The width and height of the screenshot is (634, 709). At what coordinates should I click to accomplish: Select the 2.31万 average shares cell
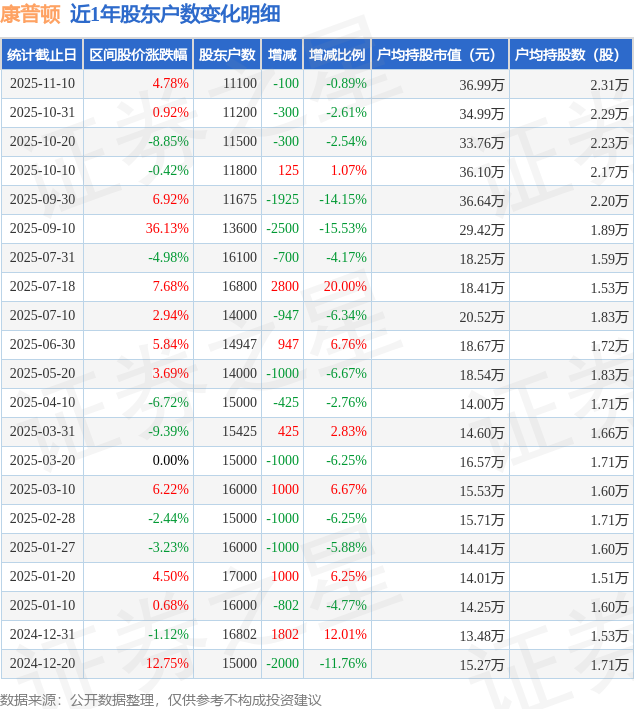[x=609, y=85]
